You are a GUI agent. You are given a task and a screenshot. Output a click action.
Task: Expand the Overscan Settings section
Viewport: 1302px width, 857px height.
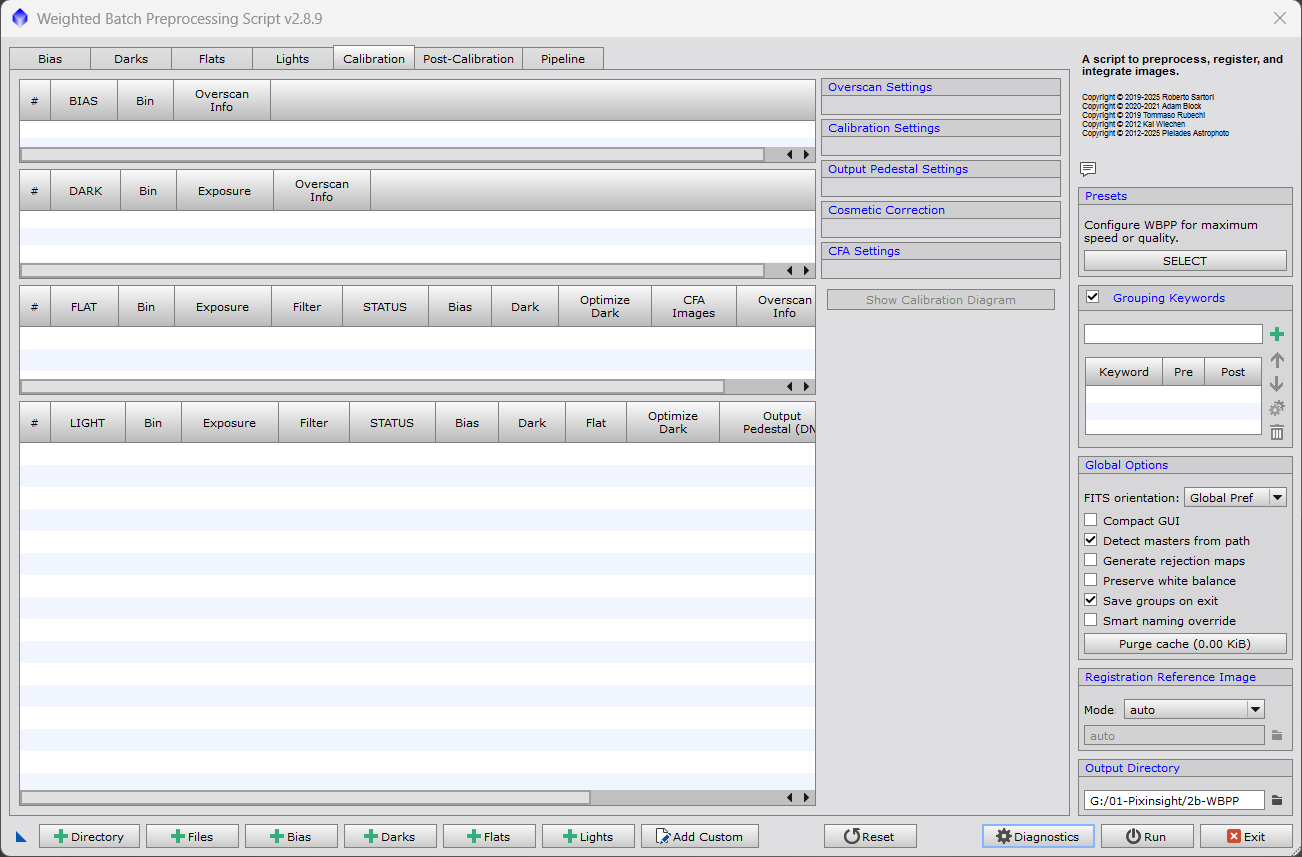click(x=940, y=87)
